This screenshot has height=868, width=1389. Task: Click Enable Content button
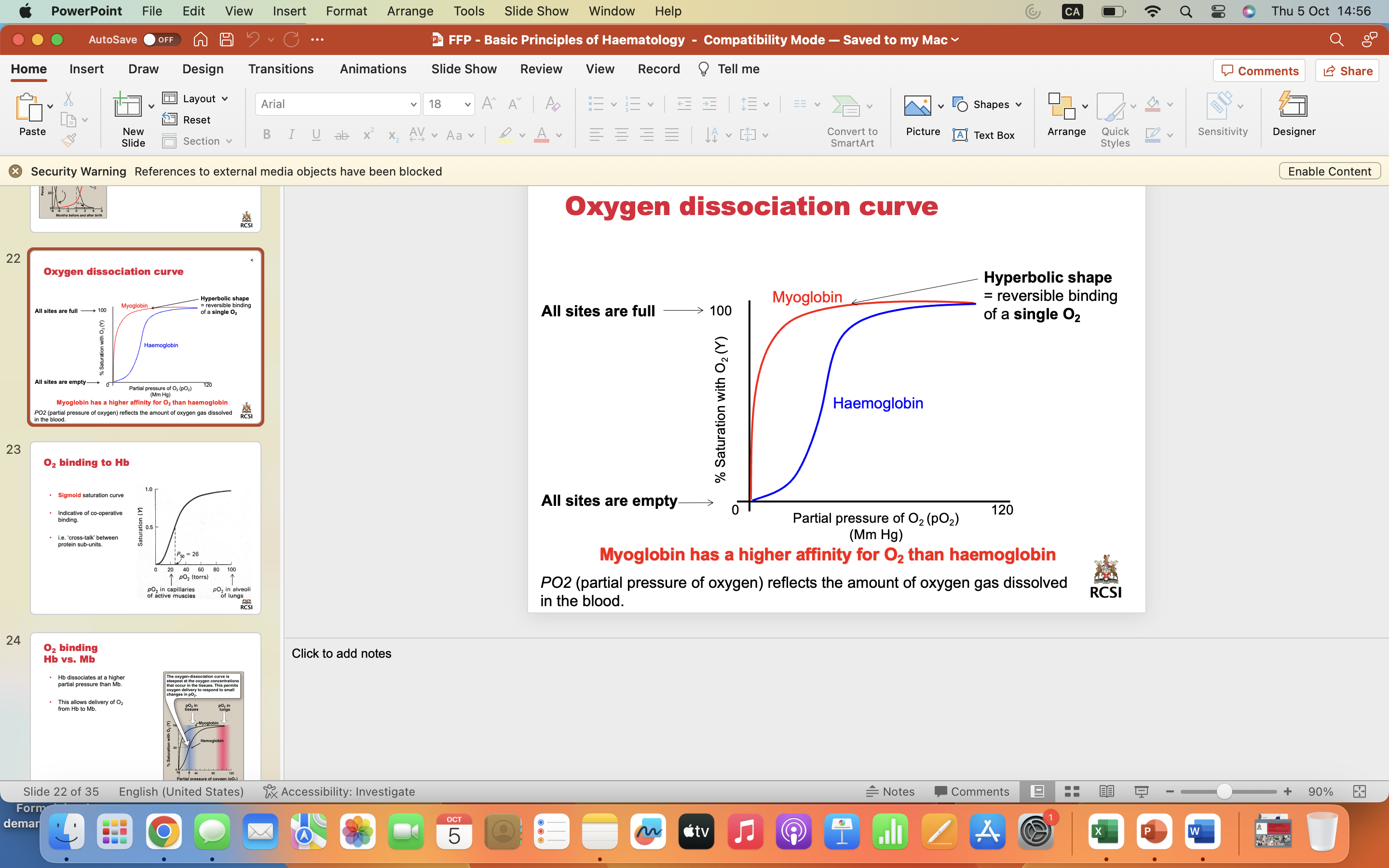tap(1329, 171)
